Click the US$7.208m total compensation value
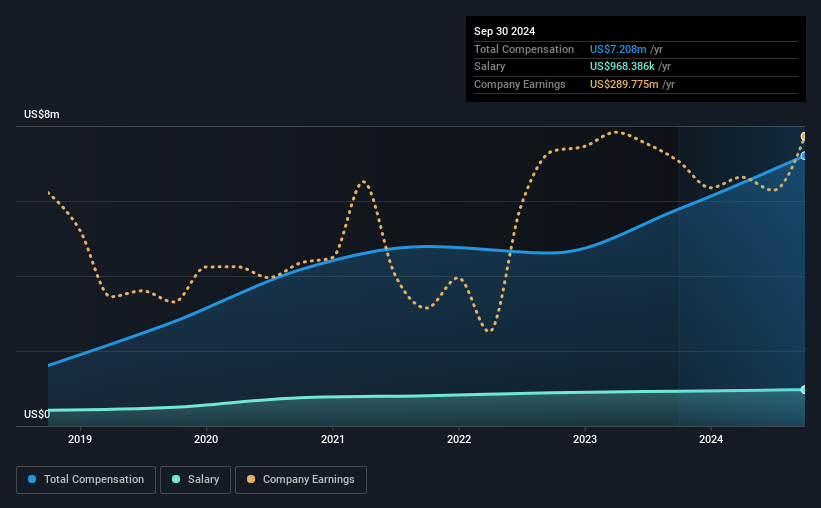 618,49
